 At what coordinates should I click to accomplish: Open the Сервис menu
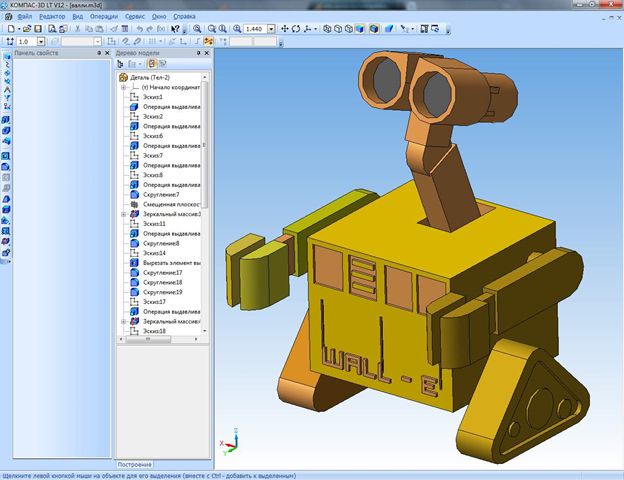click(135, 17)
